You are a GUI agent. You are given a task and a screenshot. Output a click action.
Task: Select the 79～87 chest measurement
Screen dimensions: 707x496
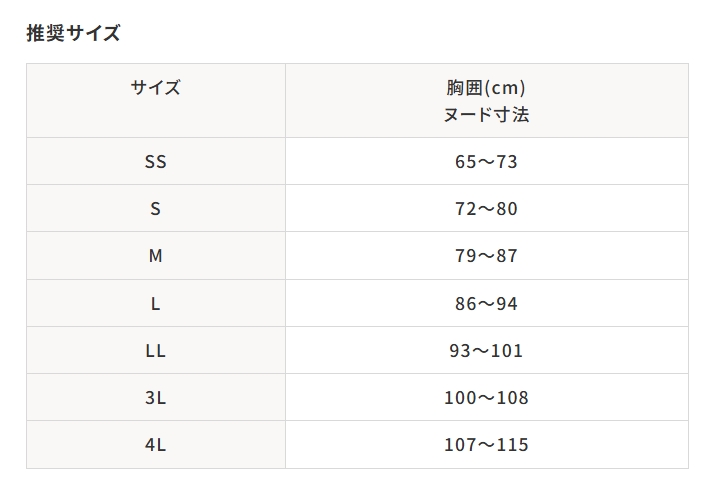point(486,256)
